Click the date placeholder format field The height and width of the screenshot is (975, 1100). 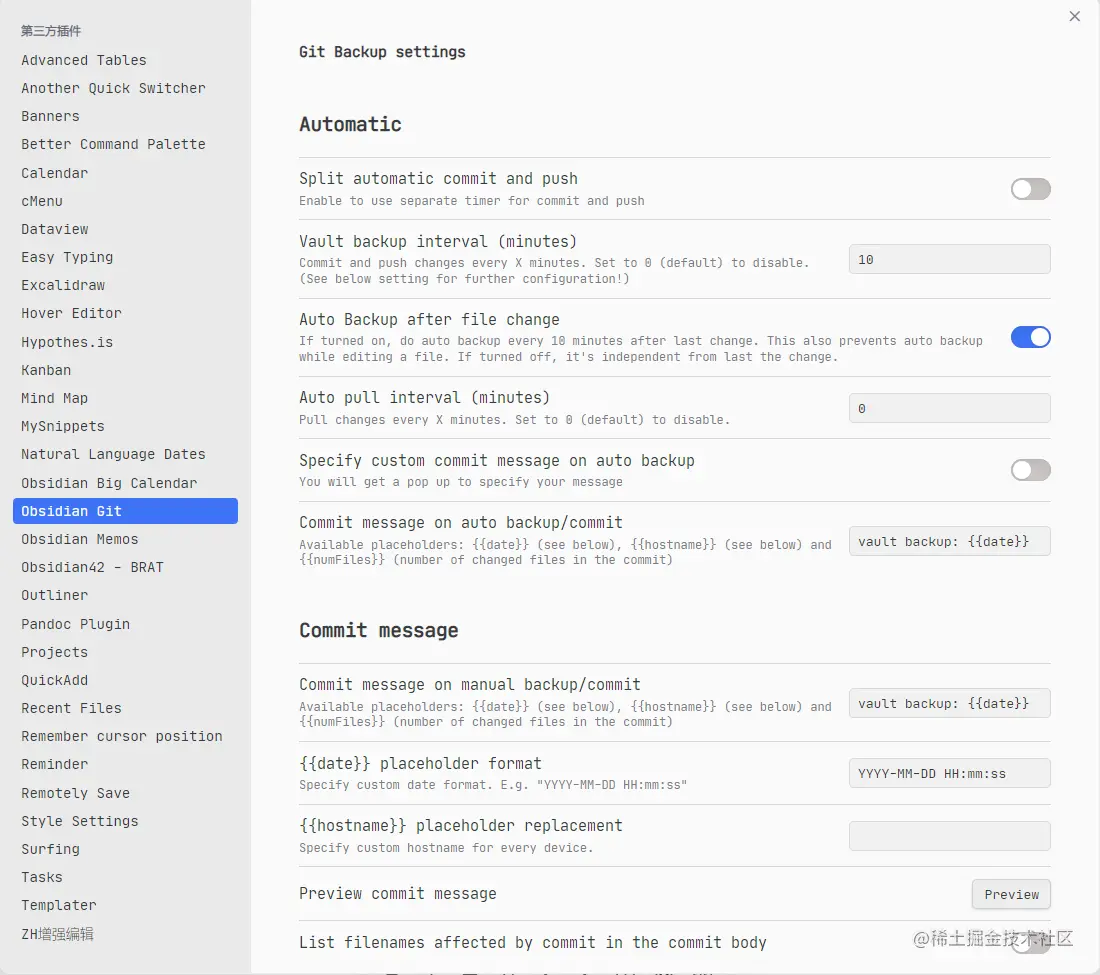[949, 774]
